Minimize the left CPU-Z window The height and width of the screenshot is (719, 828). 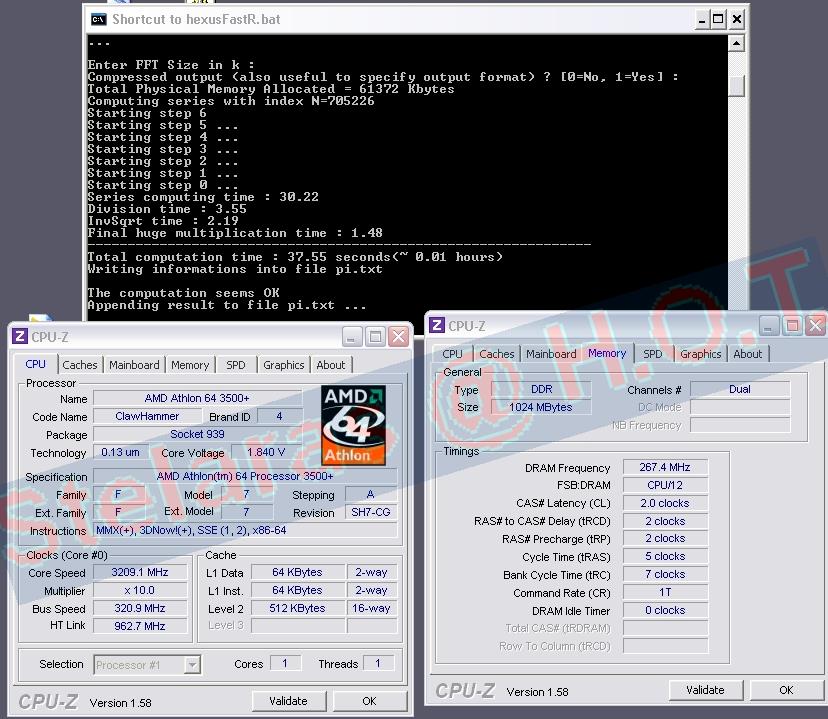[x=352, y=336]
